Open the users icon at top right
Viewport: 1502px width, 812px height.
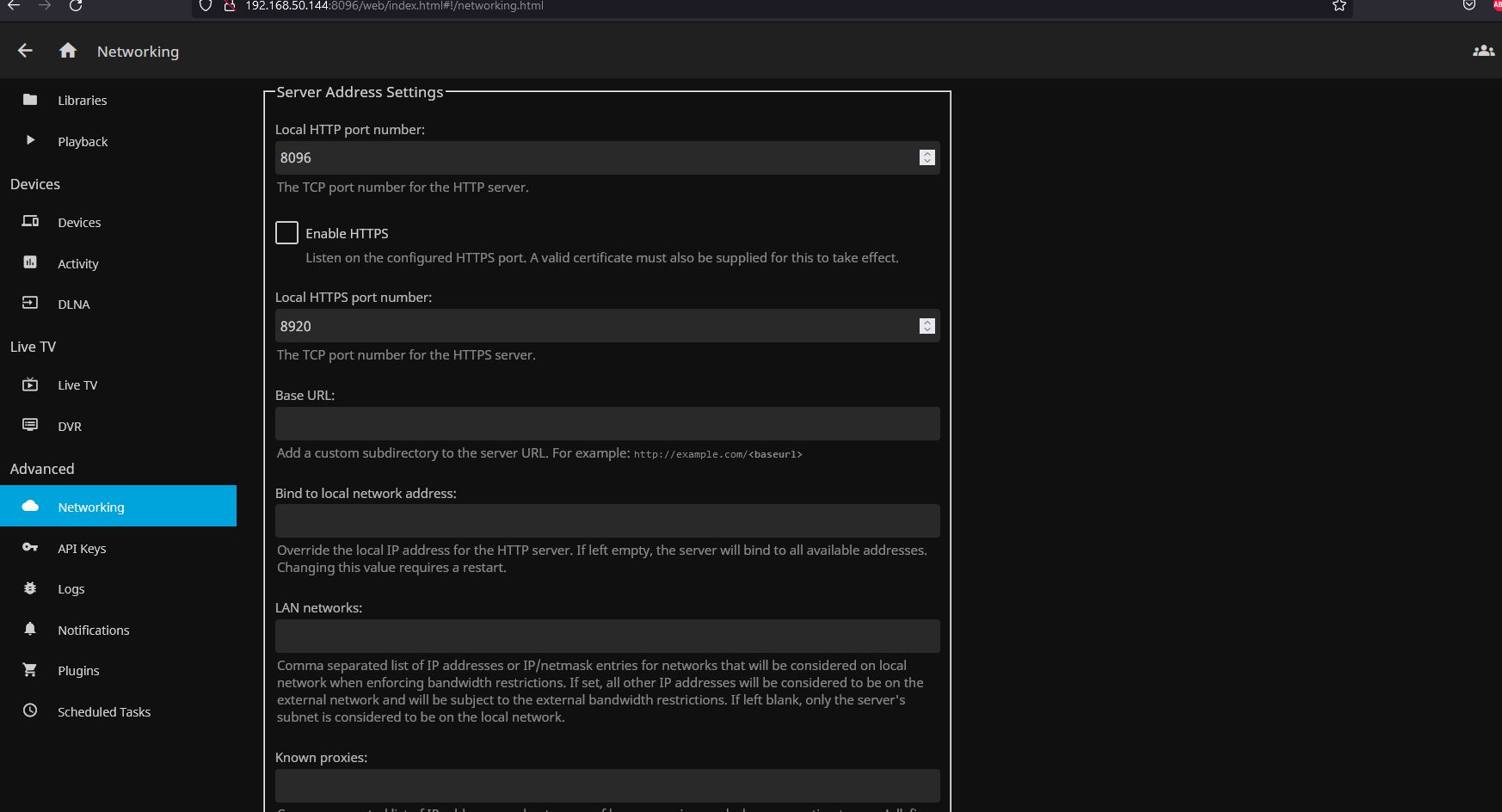click(x=1483, y=51)
